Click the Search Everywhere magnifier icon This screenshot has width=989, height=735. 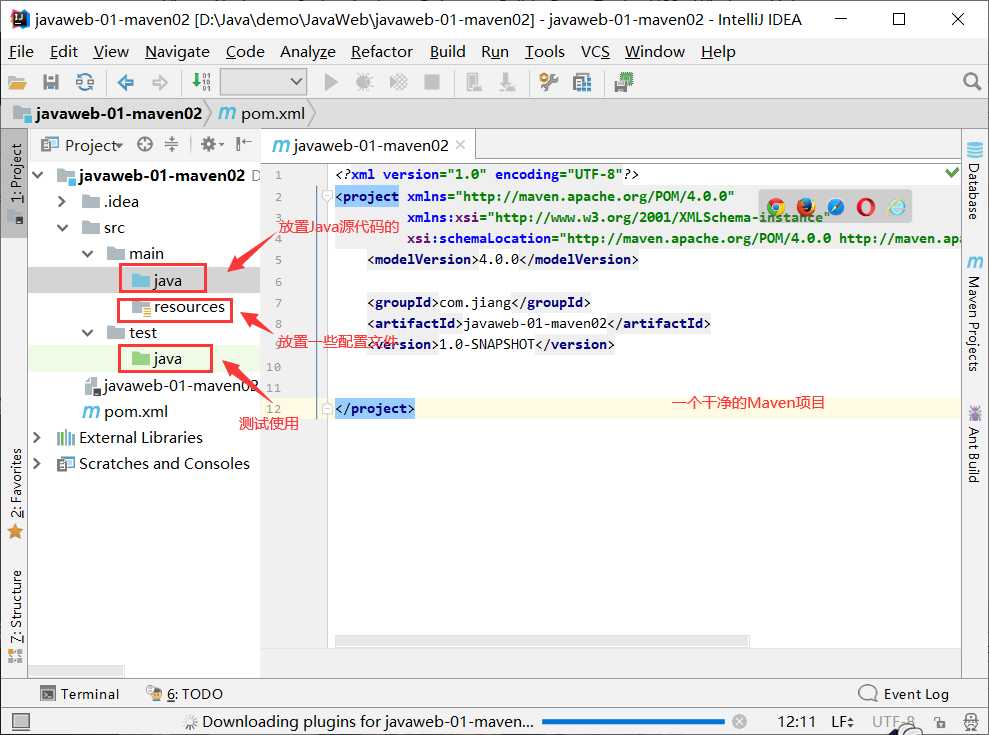tap(972, 81)
